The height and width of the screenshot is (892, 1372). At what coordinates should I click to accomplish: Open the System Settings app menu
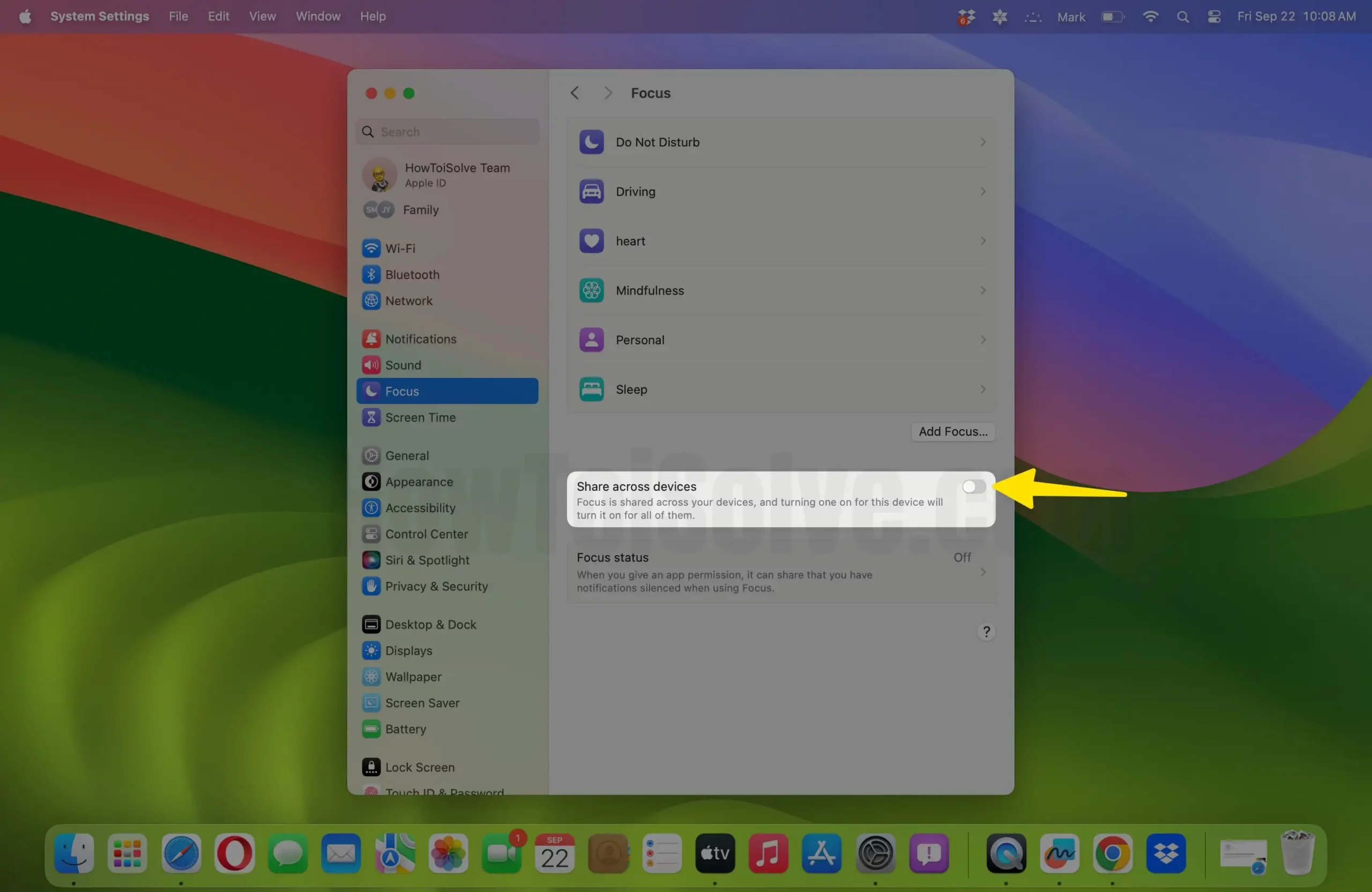point(100,16)
